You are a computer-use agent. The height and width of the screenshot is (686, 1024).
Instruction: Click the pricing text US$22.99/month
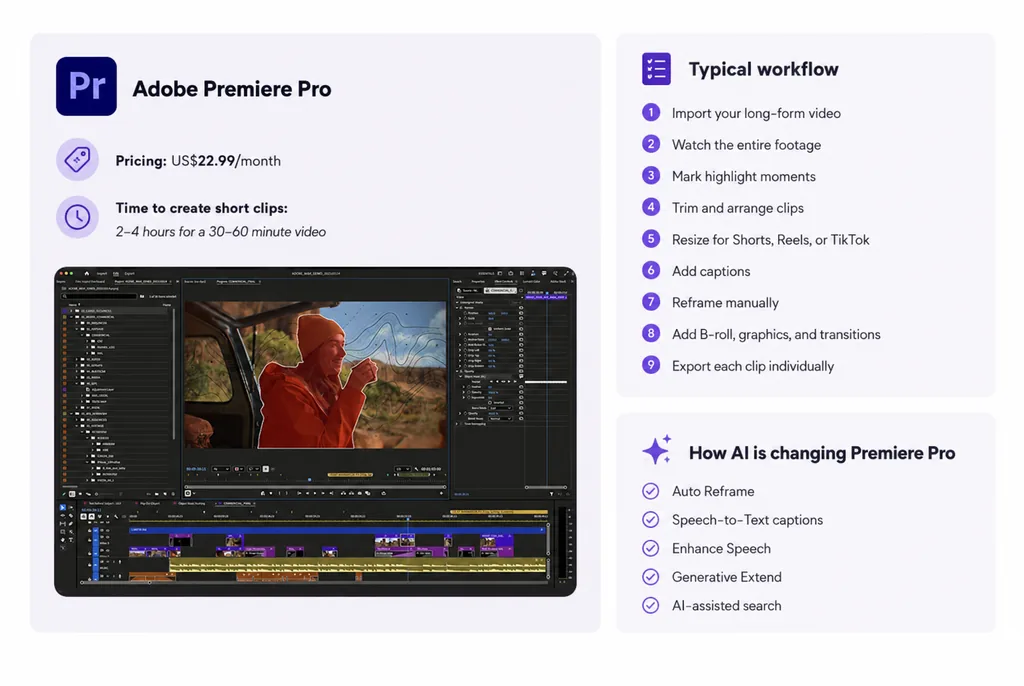[226, 161]
